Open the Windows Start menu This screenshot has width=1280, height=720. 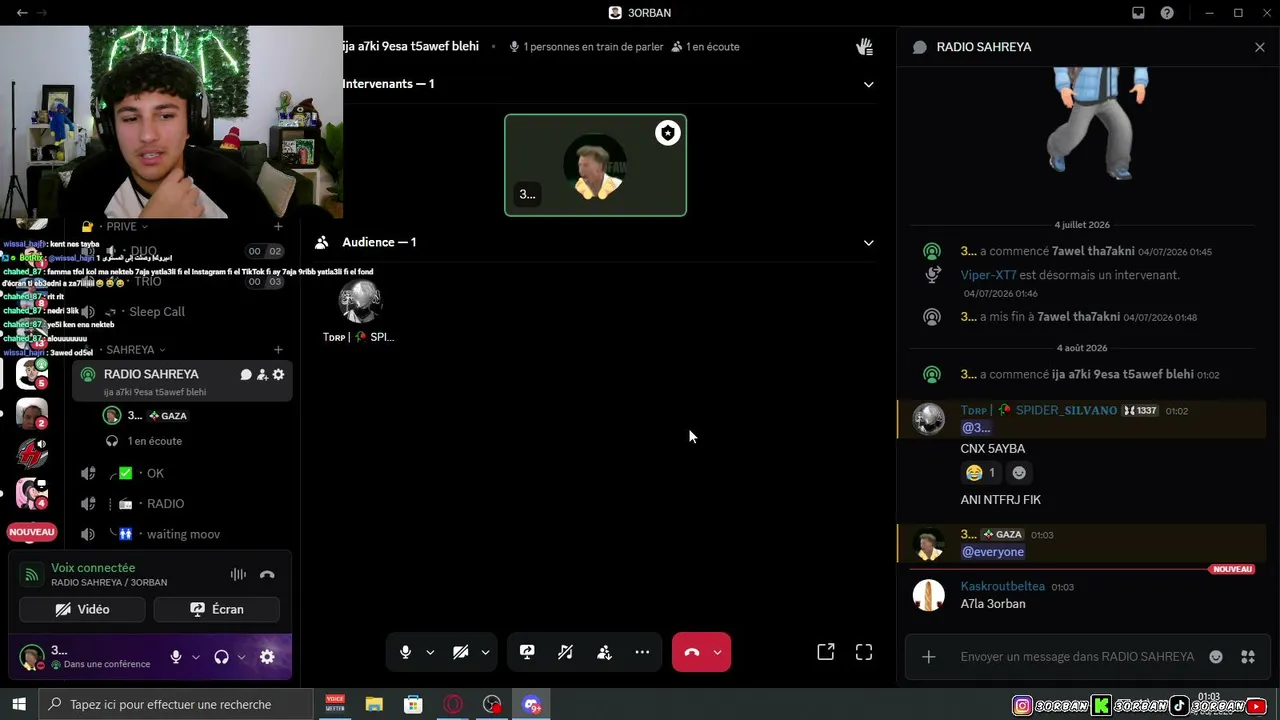pyautogui.click(x=18, y=704)
